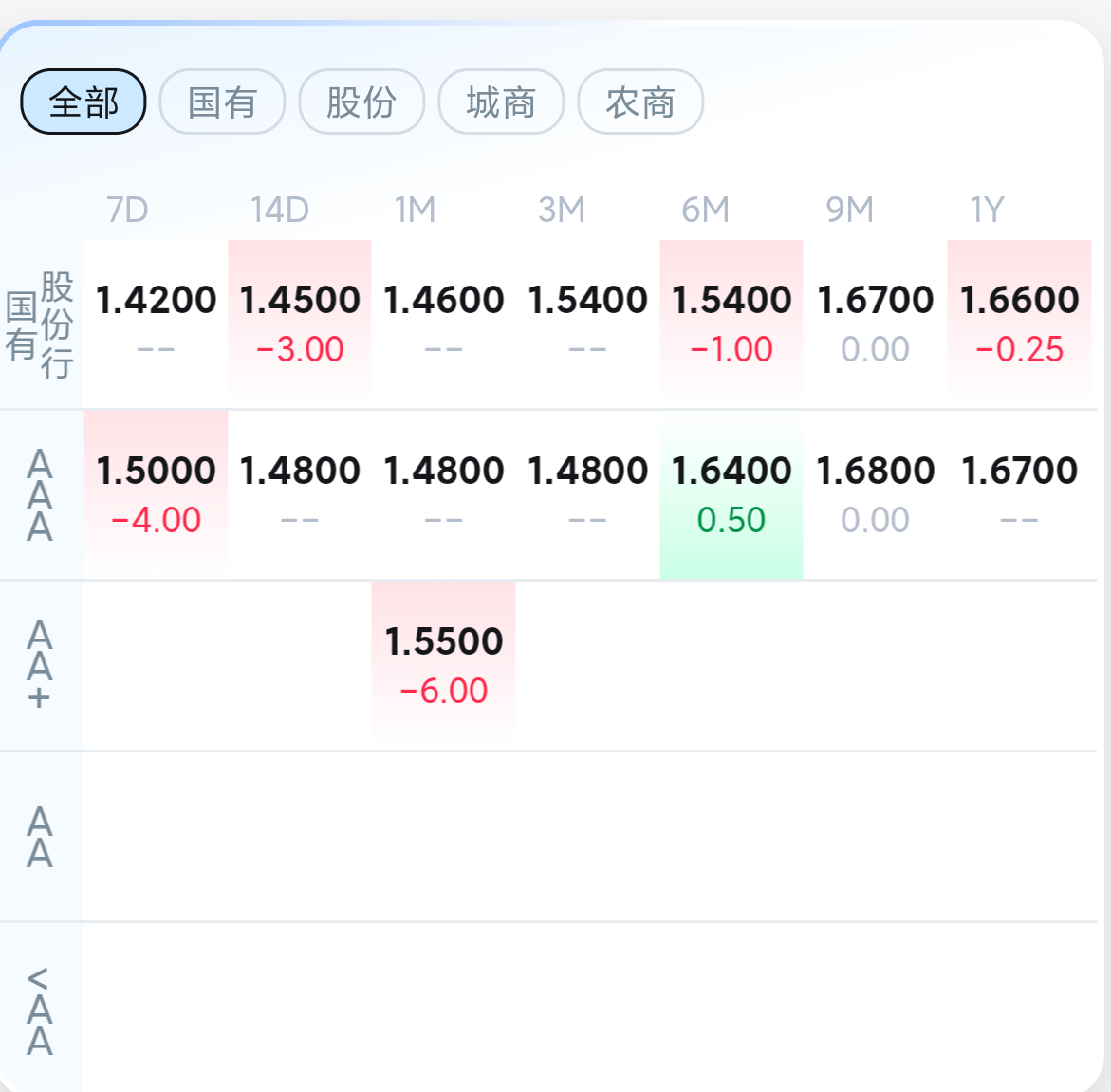This screenshot has height=1092, width=1111.
Task: Select the 国有股份行 14D cell 1.4500
Action: (x=300, y=324)
